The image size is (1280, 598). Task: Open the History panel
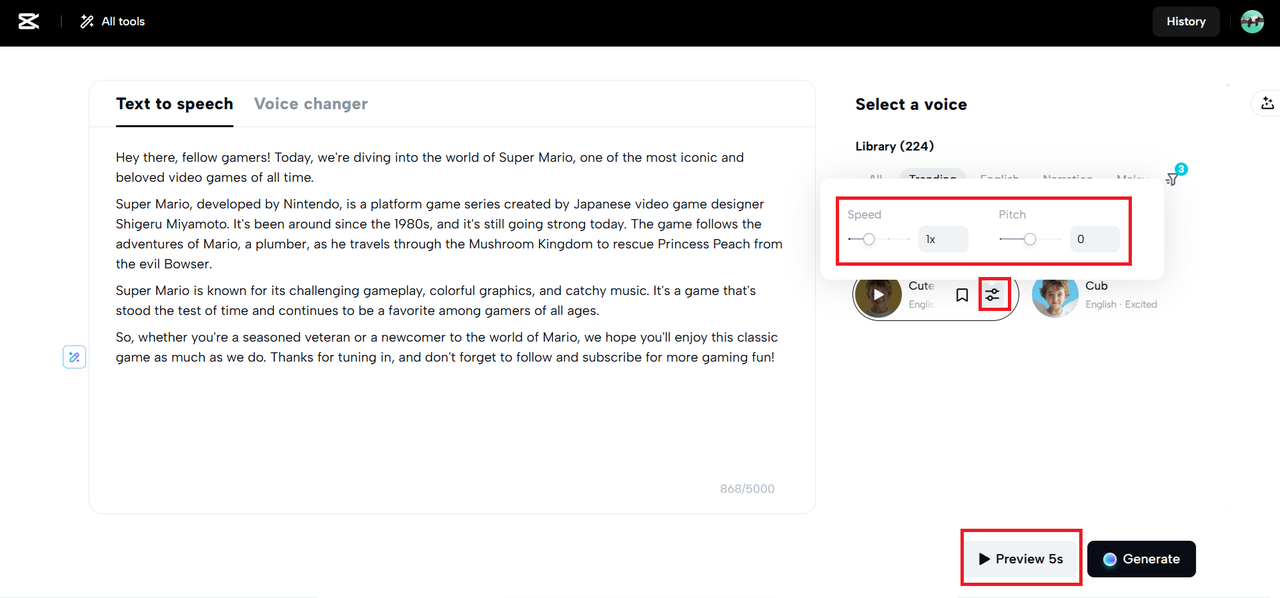1186,21
